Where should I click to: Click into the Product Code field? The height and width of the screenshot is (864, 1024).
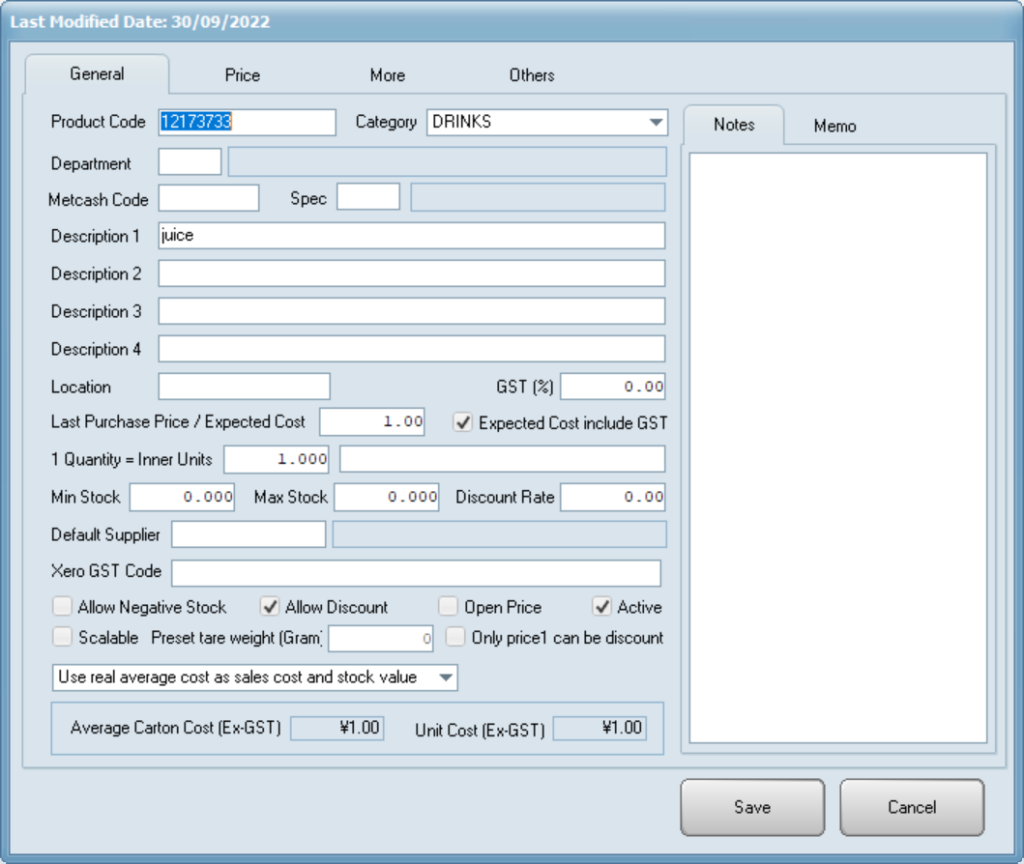click(247, 122)
